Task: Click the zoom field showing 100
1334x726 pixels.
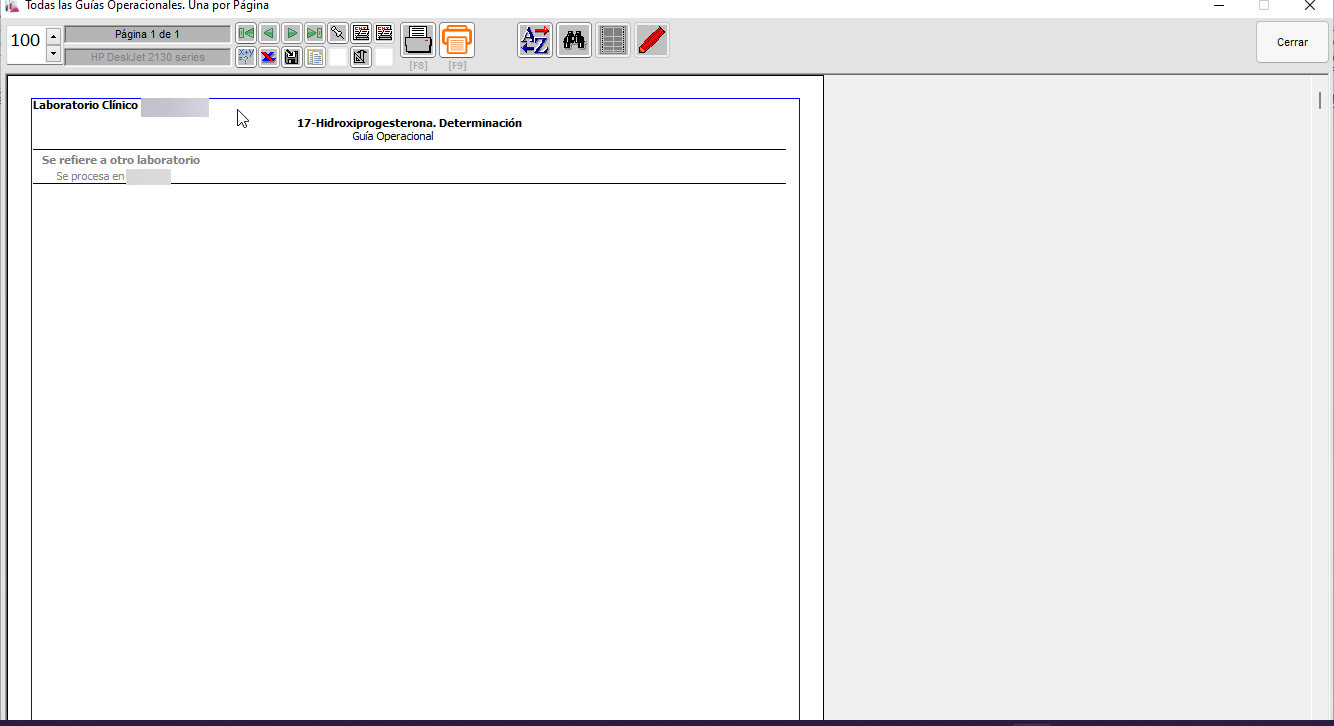Action: pos(25,42)
